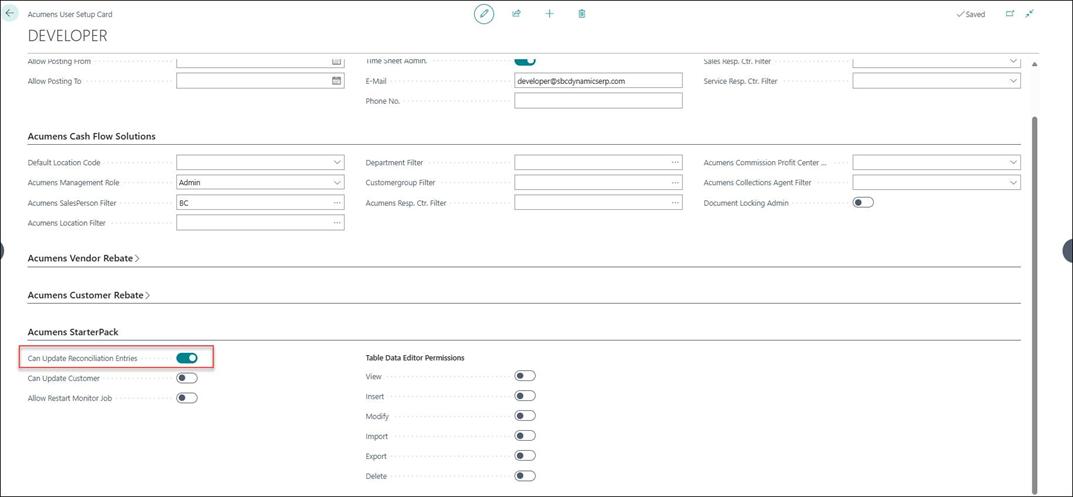The height and width of the screenshot is (497, 1073).
Task: Click the Document Locking Admin label
Action: click(x=746, y=203)
